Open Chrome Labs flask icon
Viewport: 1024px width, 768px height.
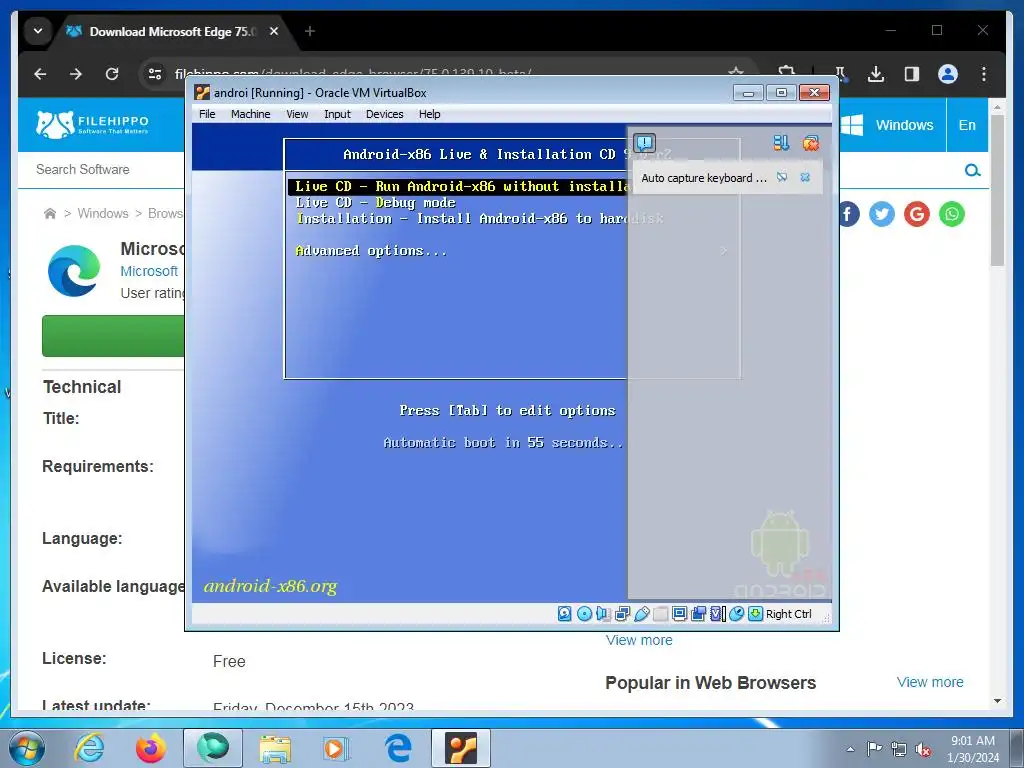click(840, 74)
